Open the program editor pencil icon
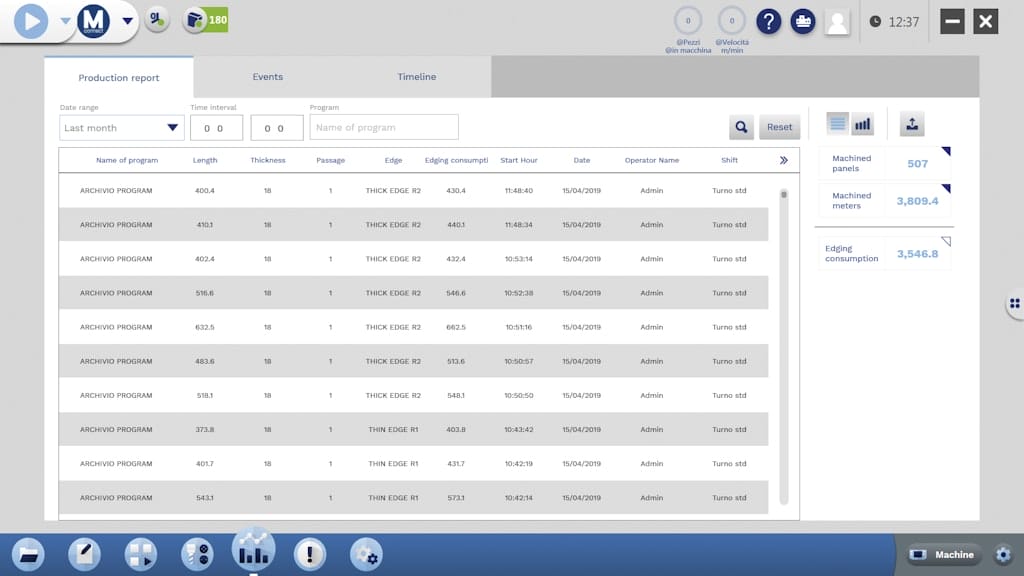1024x576 pixels. point(84,554)
